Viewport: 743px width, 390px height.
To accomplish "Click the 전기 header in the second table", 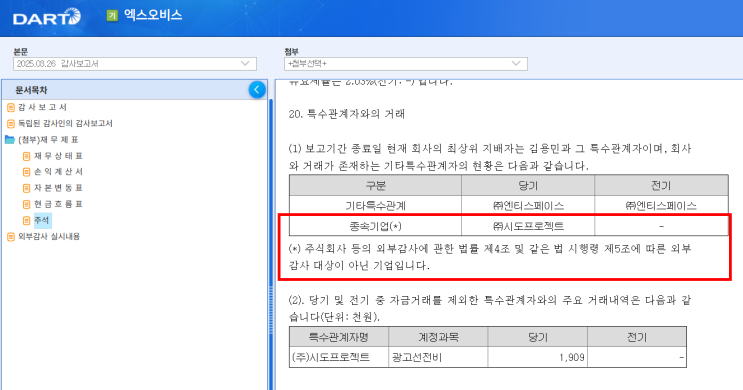I will tap(637, 337).
